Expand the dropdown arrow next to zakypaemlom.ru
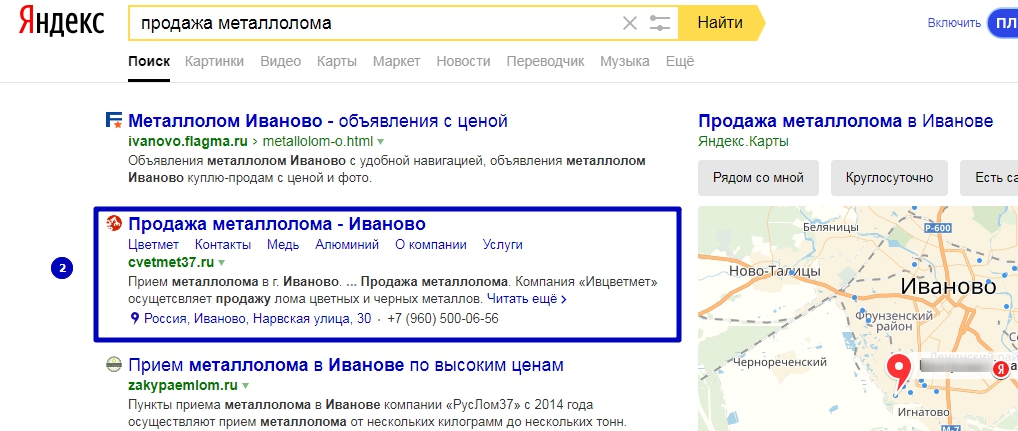The image size is (1018, 431). (x=245, y=386)
